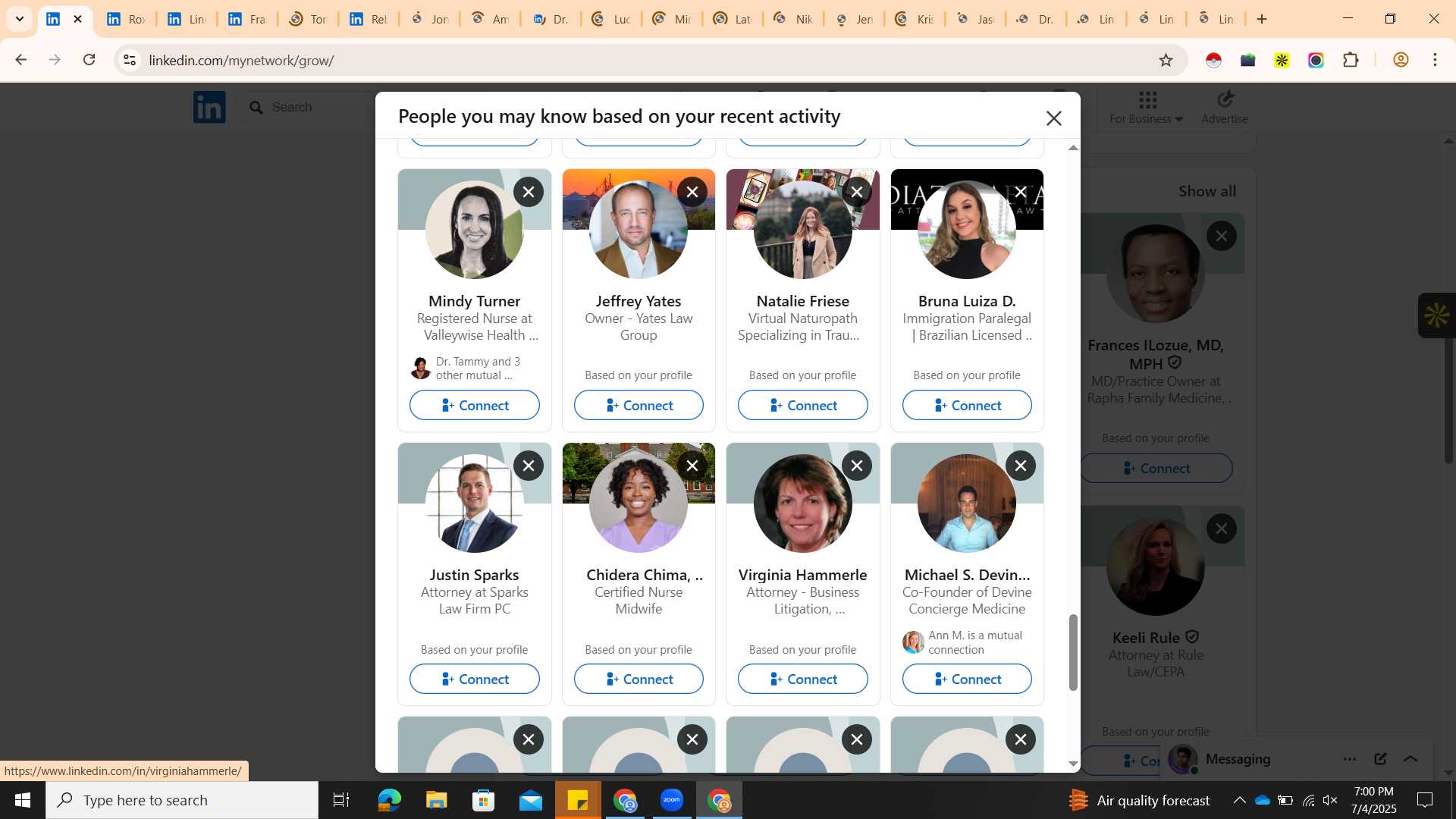Show hidden system tray icons
The width and height of the screenshot is (1456, 819).
click(1239, 800)
